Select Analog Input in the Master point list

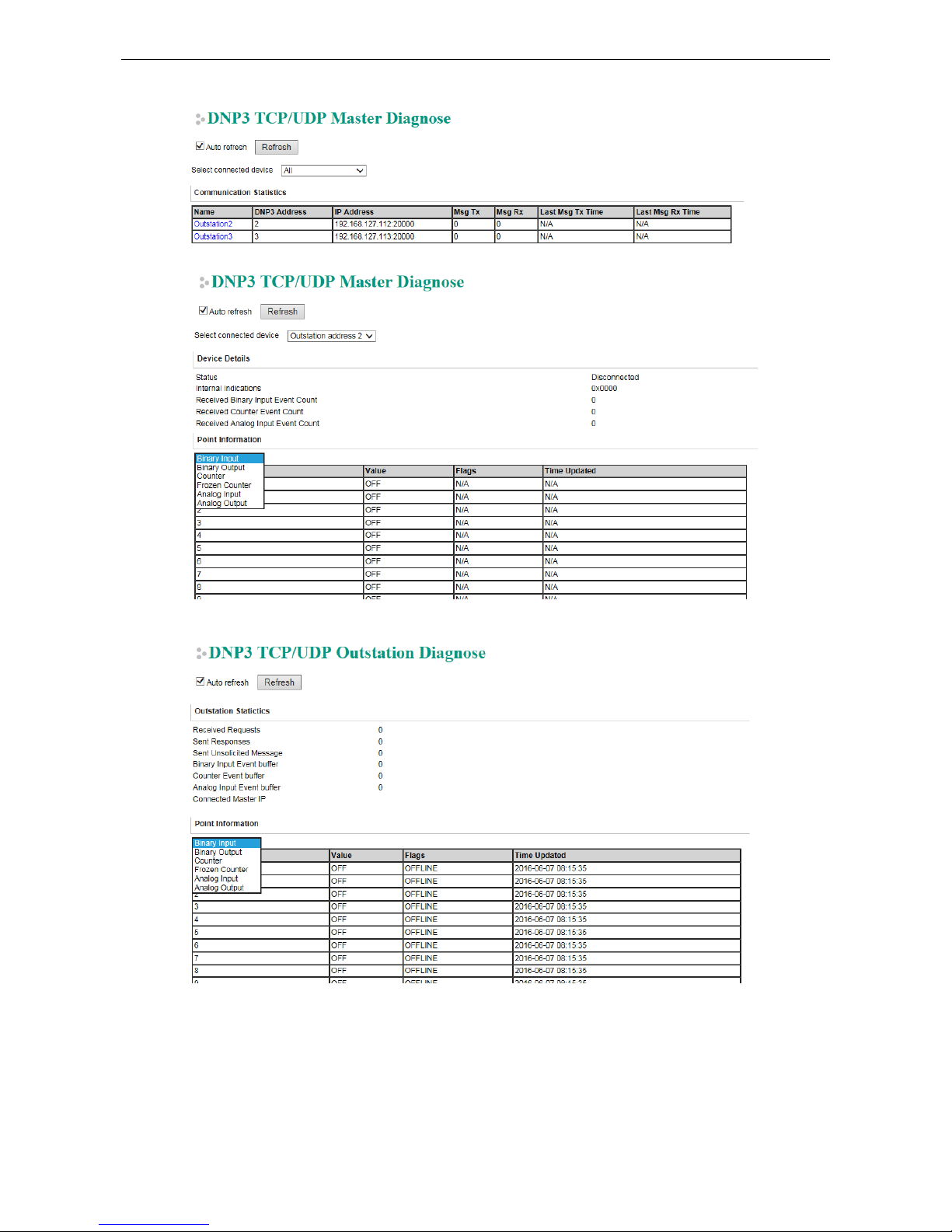pos(229,494)
